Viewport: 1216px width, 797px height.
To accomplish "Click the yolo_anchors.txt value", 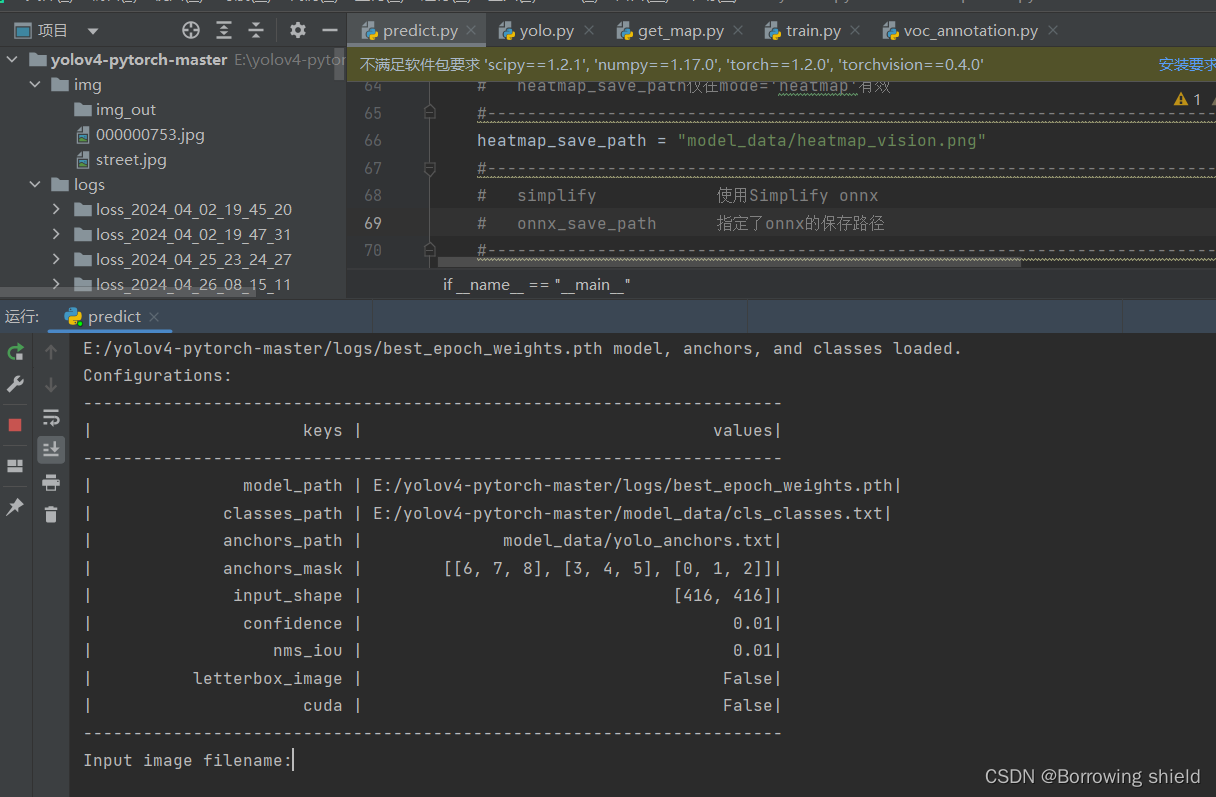I will pos(638,541).
